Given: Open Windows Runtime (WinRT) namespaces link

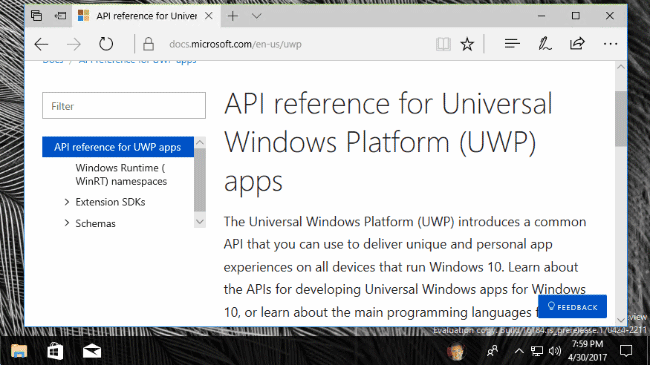Looking at the screenshot, I should coord(121,175).
